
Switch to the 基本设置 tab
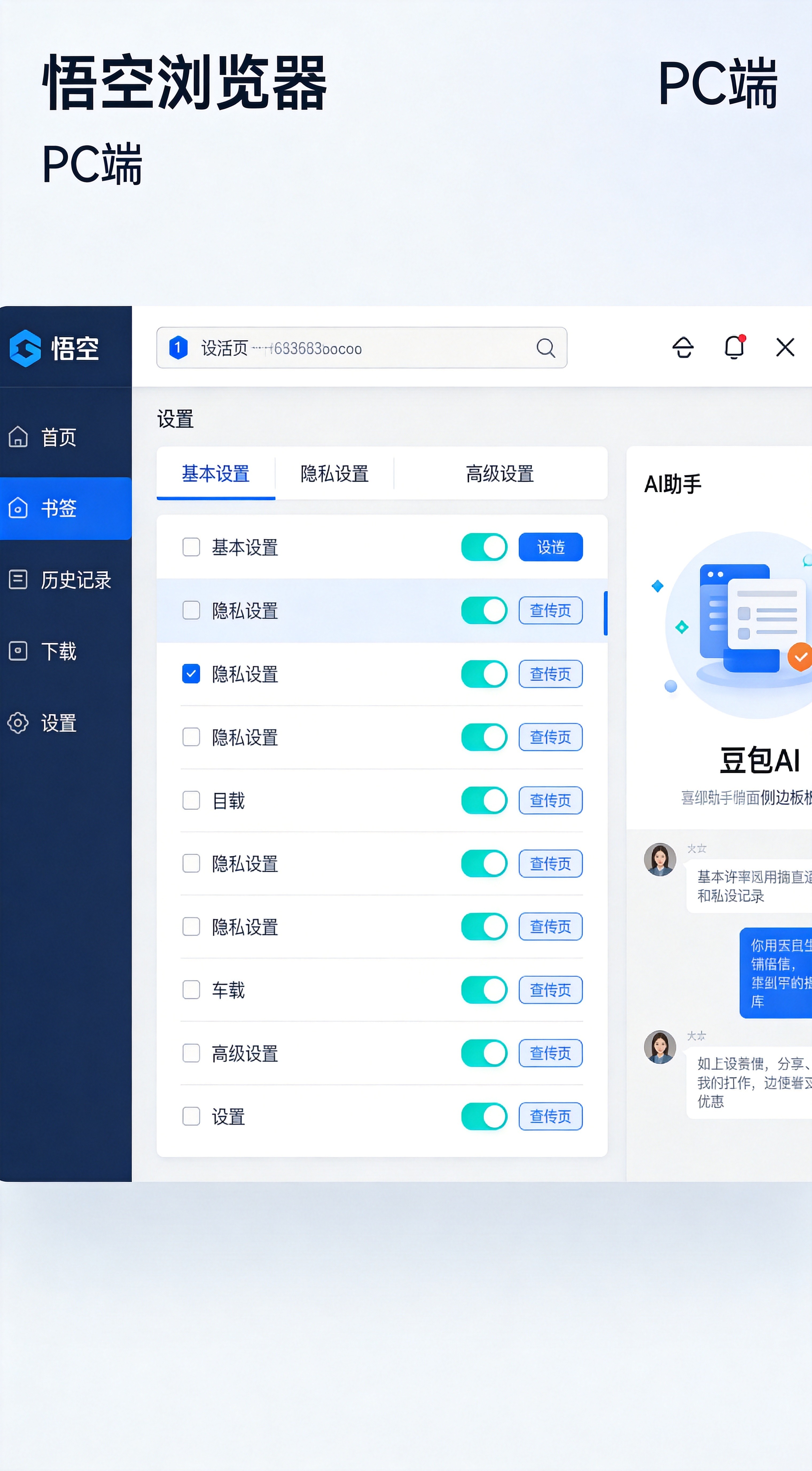[x=216, y=473]
